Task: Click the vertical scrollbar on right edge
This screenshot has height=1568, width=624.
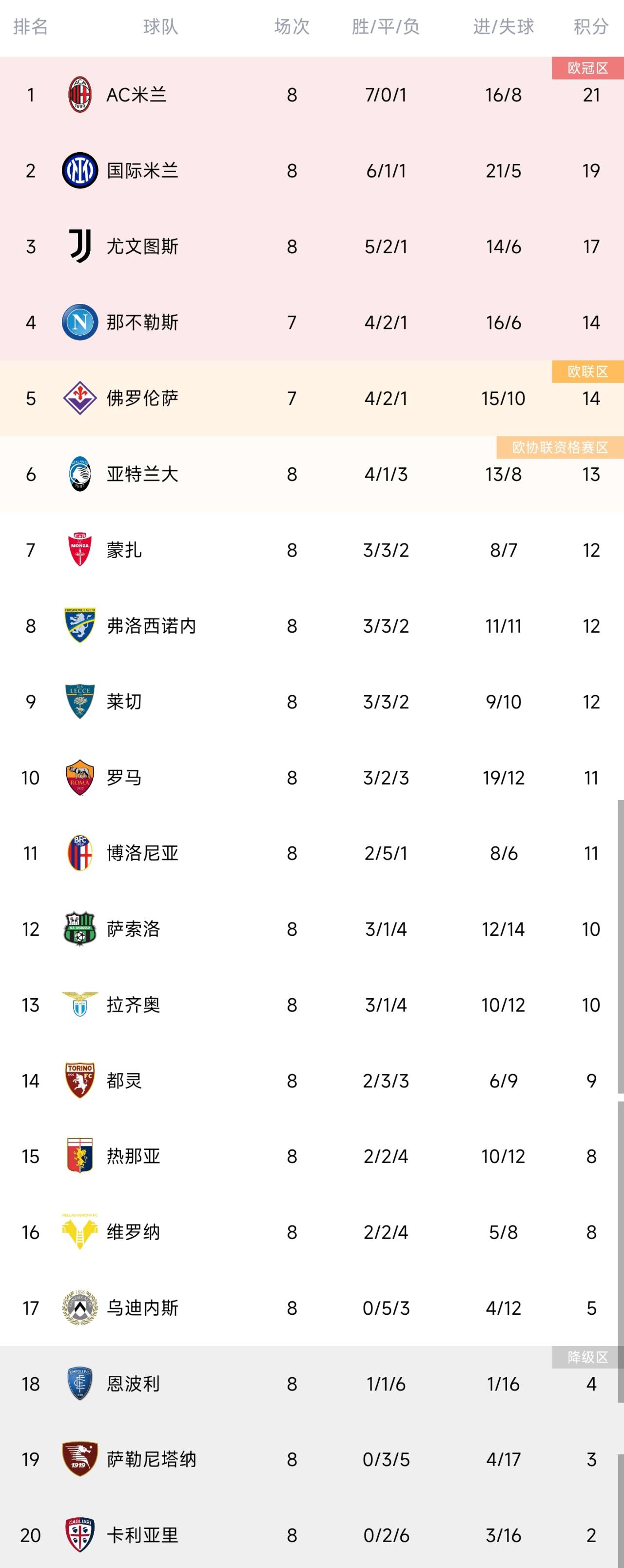Action: pyautogui.click(x=621, y=946)
